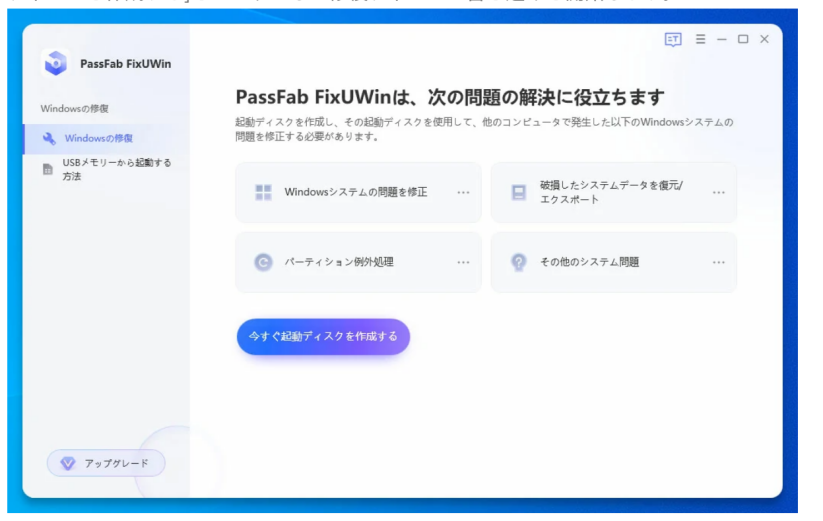
Task: Click the question mark icon on その他のシステム問題
Action: [x=519, y=262]
